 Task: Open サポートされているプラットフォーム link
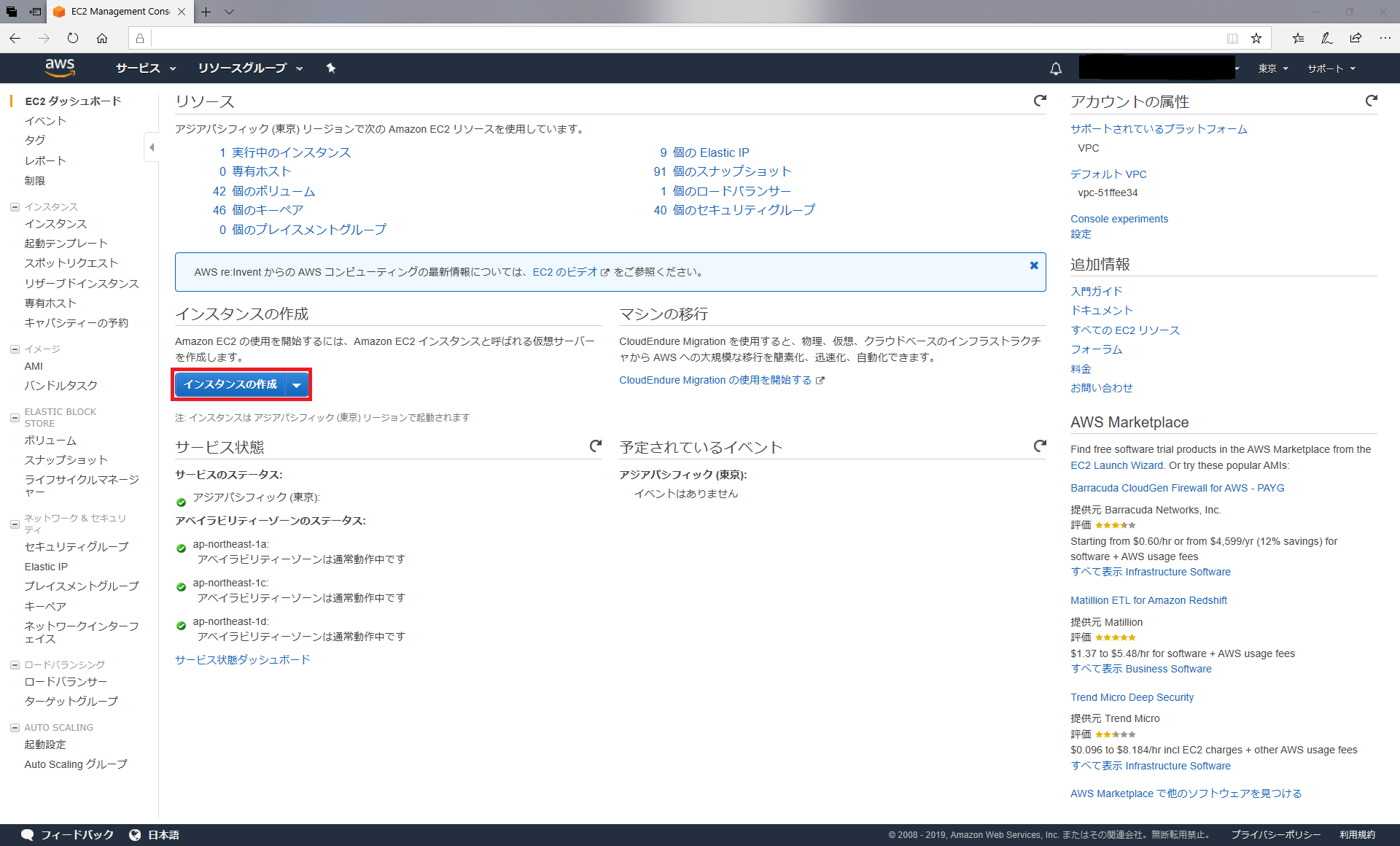(1159, 129)
